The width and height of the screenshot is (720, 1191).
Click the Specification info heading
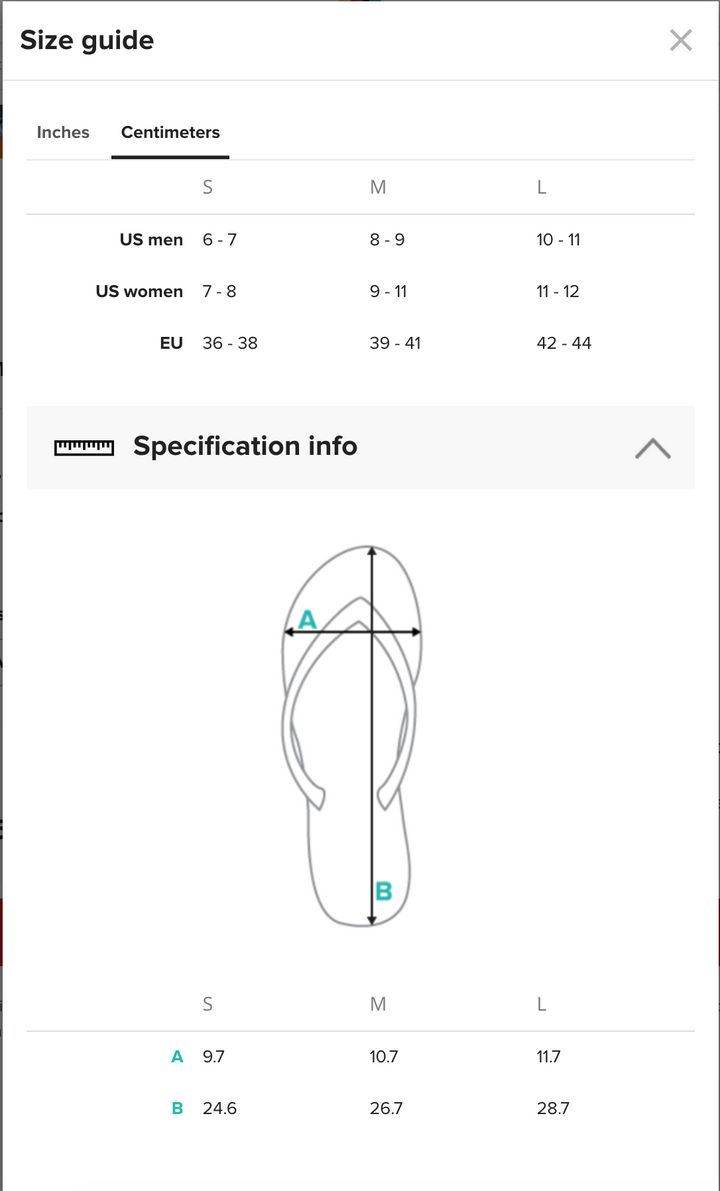click(x=245, y=446)
